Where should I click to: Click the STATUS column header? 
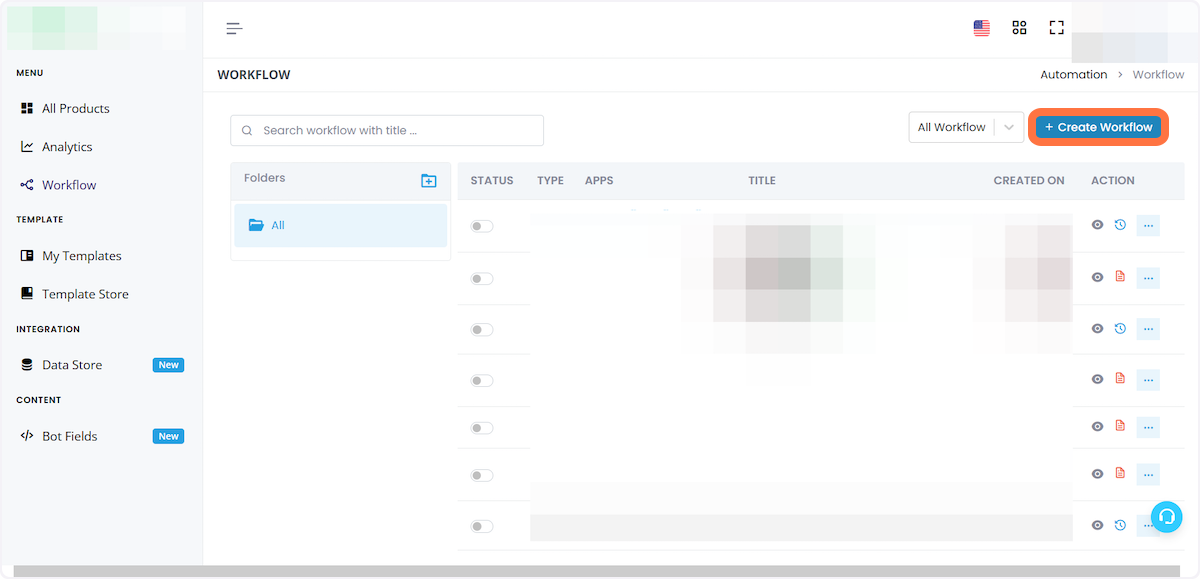click(x=492, y=181)
